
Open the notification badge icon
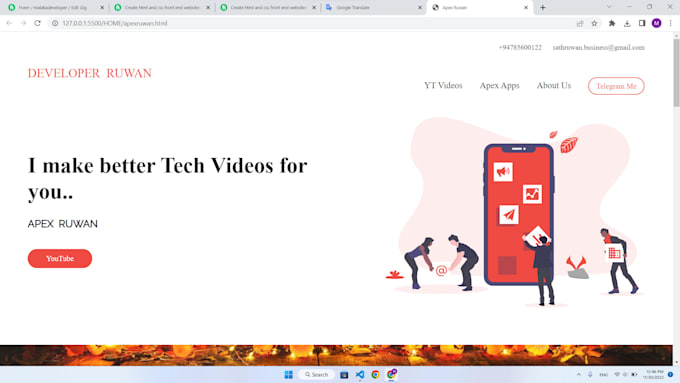pyautogui.click(x=670, y=374)
